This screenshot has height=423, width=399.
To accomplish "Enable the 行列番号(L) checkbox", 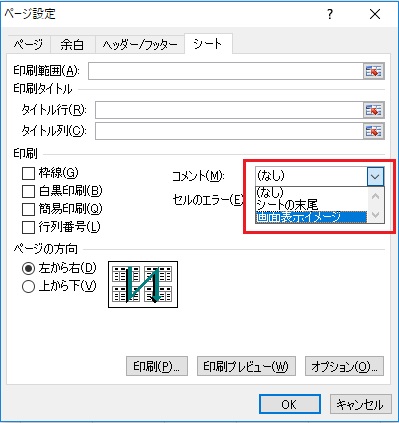I will pos(28,227).
